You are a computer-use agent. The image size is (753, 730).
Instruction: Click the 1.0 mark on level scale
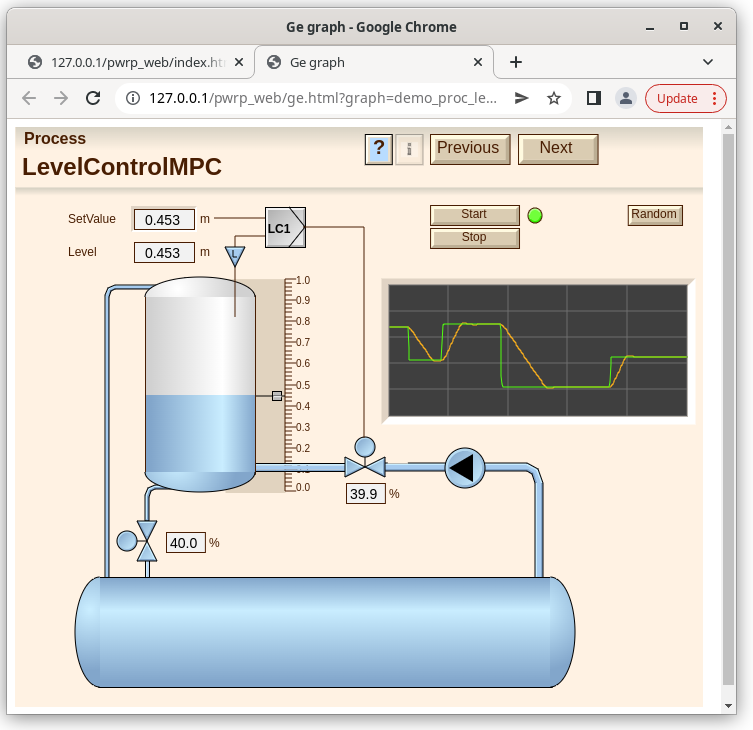tap(303, 280)
